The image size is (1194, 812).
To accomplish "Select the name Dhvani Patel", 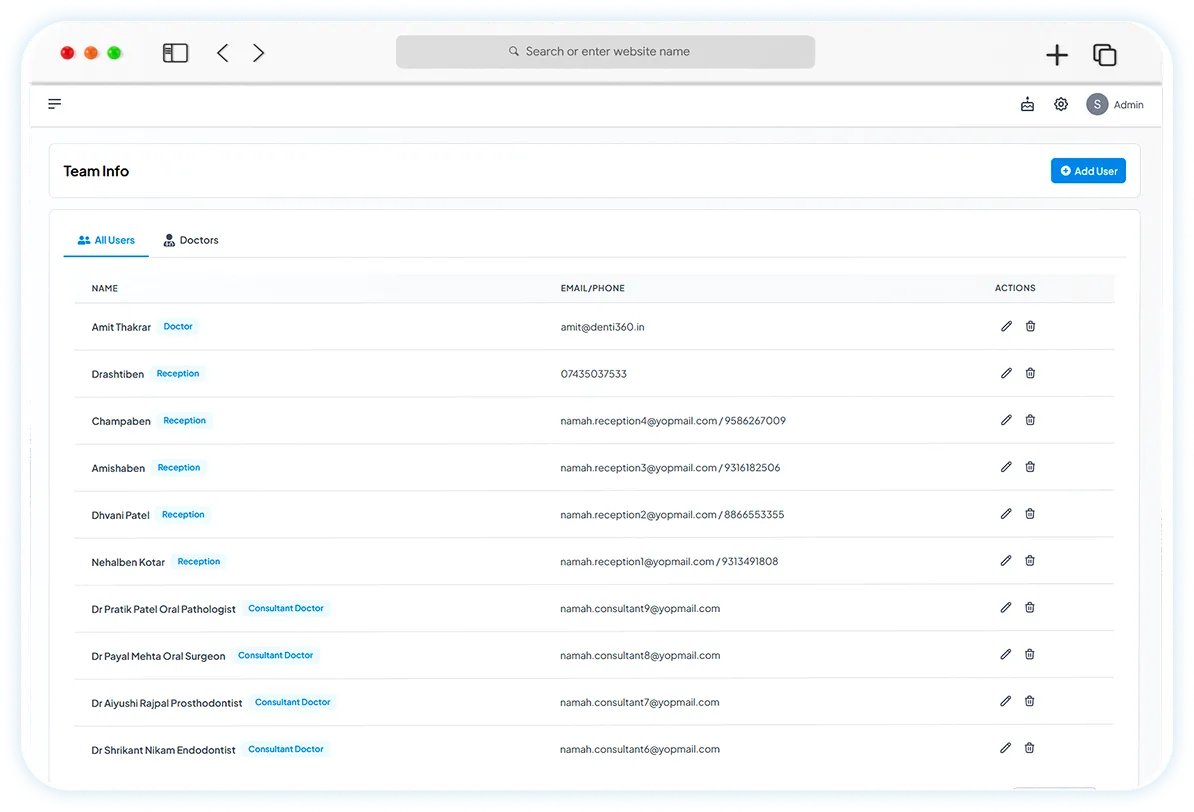I will click(x=120, y=515).
